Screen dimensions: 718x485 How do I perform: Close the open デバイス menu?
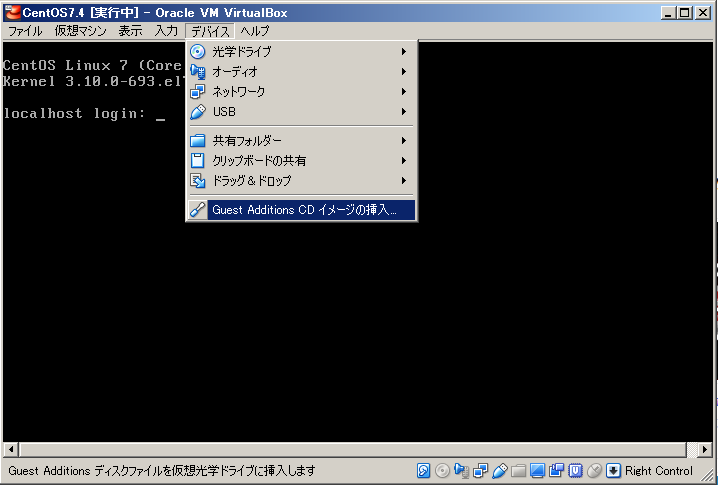[x=210, y=31]
